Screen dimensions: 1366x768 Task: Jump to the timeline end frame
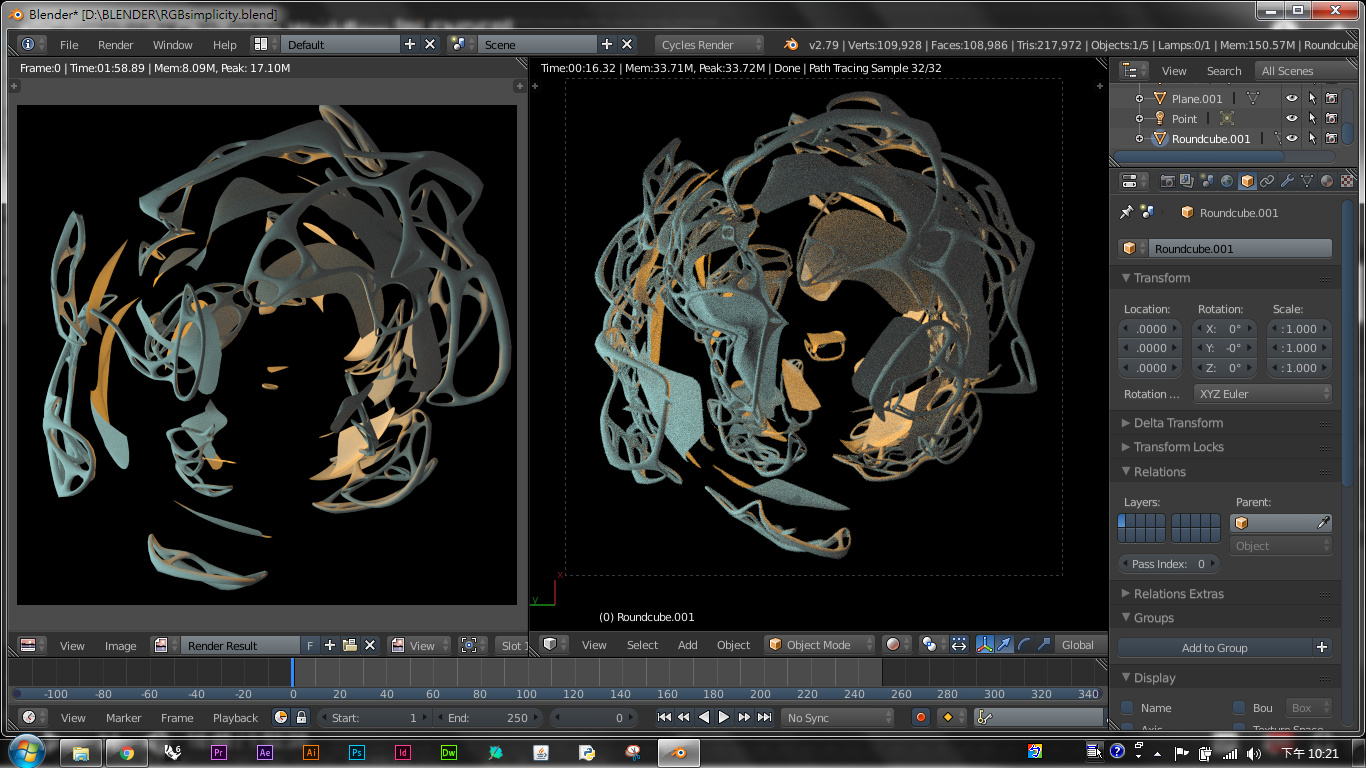(x=765, y=717)
